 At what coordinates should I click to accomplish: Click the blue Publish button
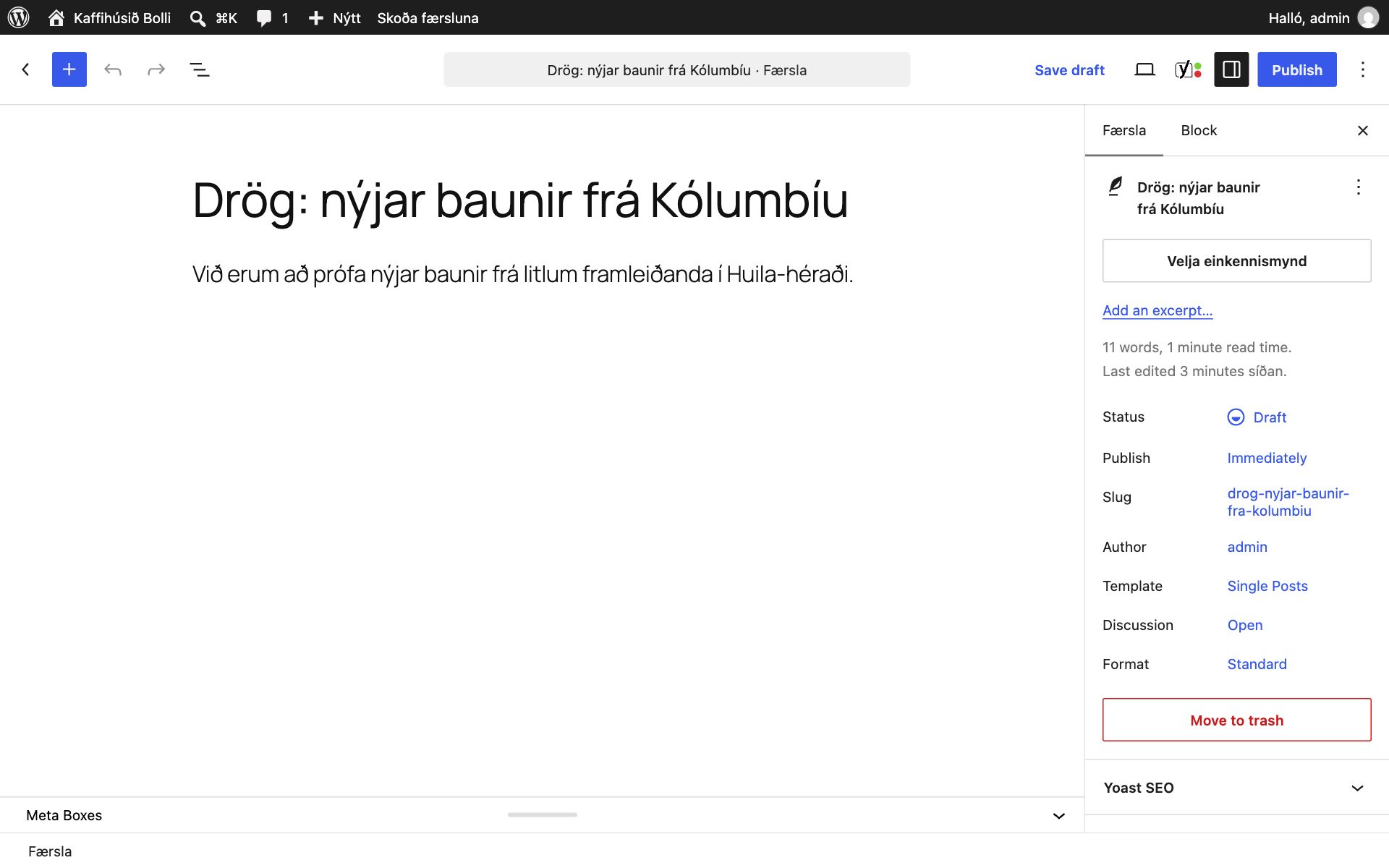click(1296, 69)
